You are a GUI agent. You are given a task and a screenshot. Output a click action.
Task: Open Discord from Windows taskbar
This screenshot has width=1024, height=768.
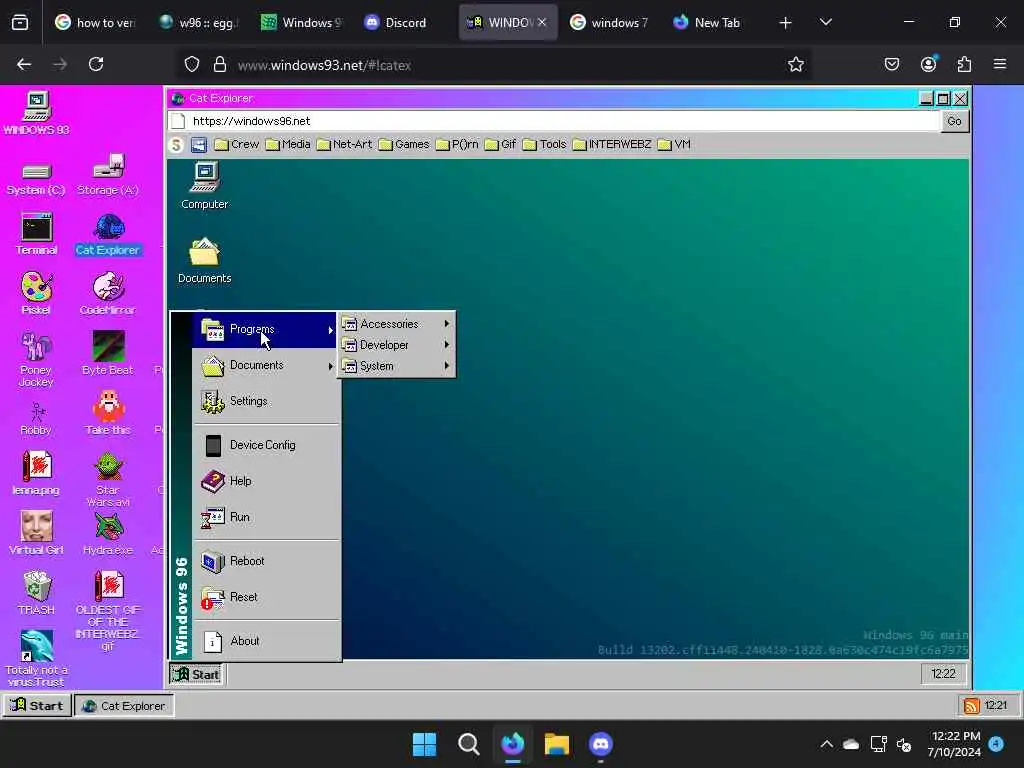[x=601, y=744]
